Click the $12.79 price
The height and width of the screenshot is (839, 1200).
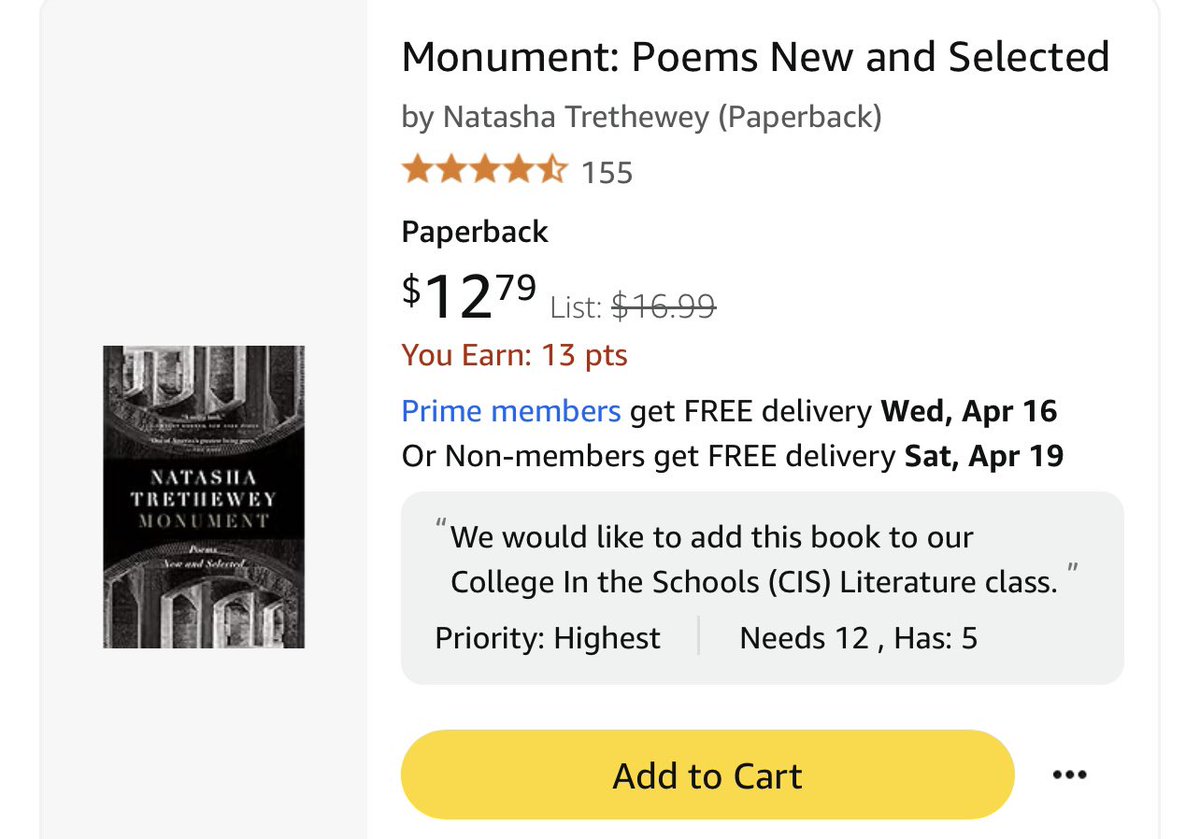[x=468, y=296]
